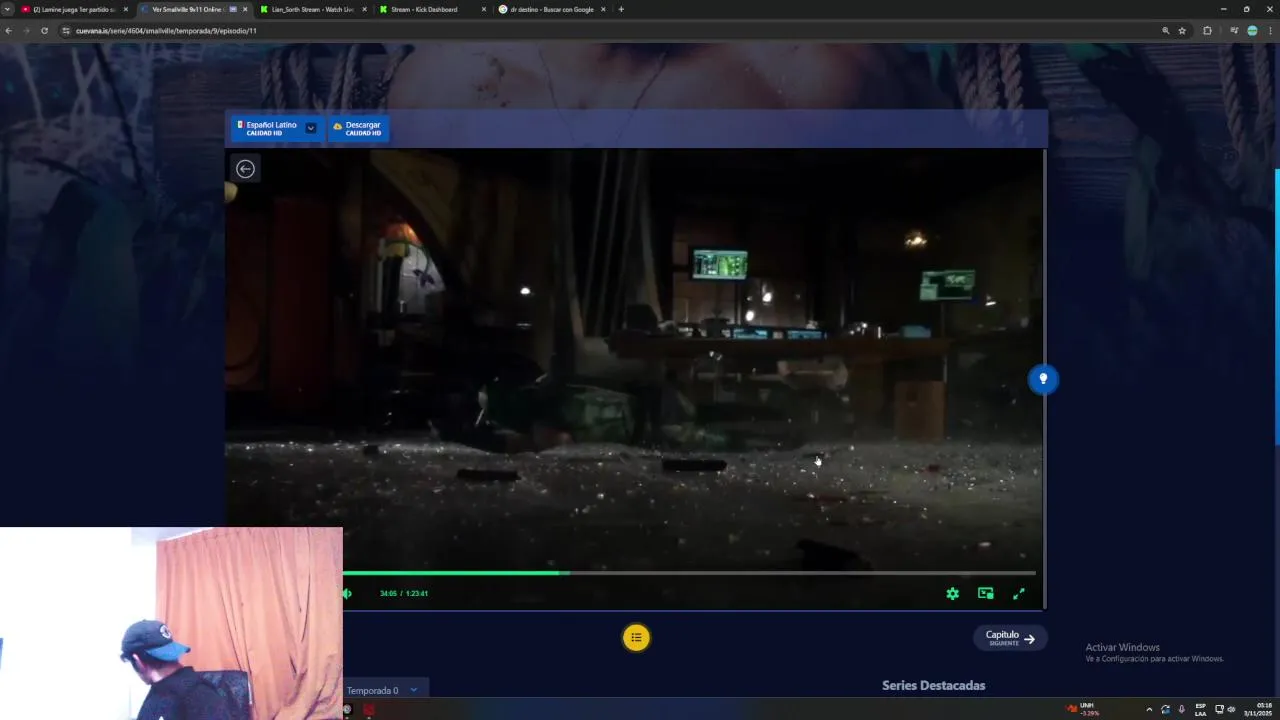The width and height of the screenshot is (1280, 720).
Task: Click the 34:05 / 1:23:41 time display
Action: coord(404,593)
